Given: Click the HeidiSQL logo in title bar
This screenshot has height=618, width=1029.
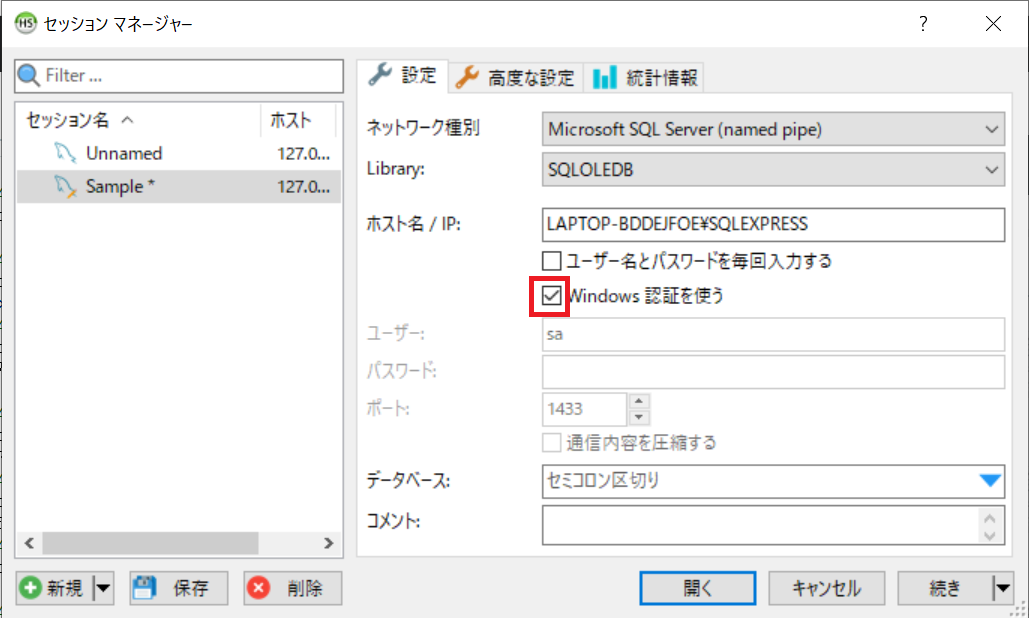Looking at the screenshot, I should tap(26, 24).
